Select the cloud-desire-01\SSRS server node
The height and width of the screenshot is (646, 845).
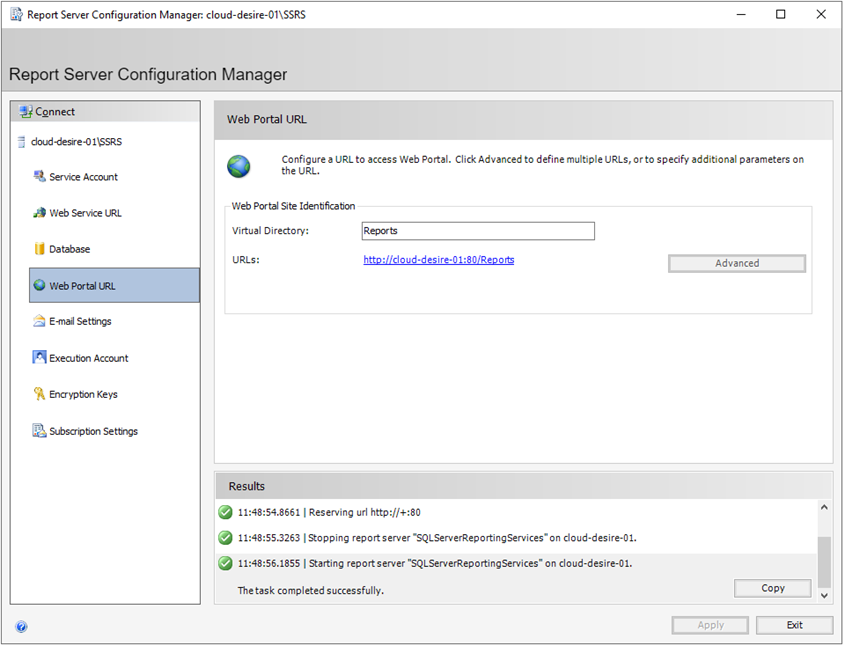[x=76, y=141]
